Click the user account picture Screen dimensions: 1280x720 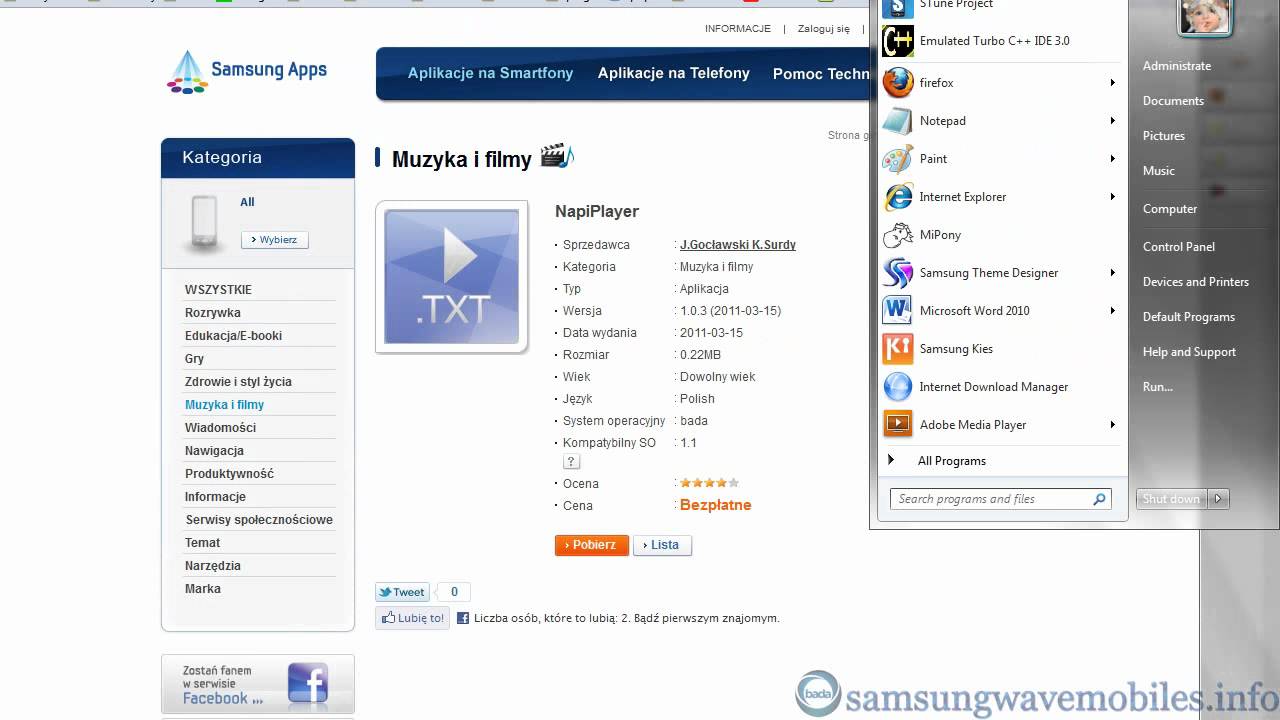[x=1204, y=16]
